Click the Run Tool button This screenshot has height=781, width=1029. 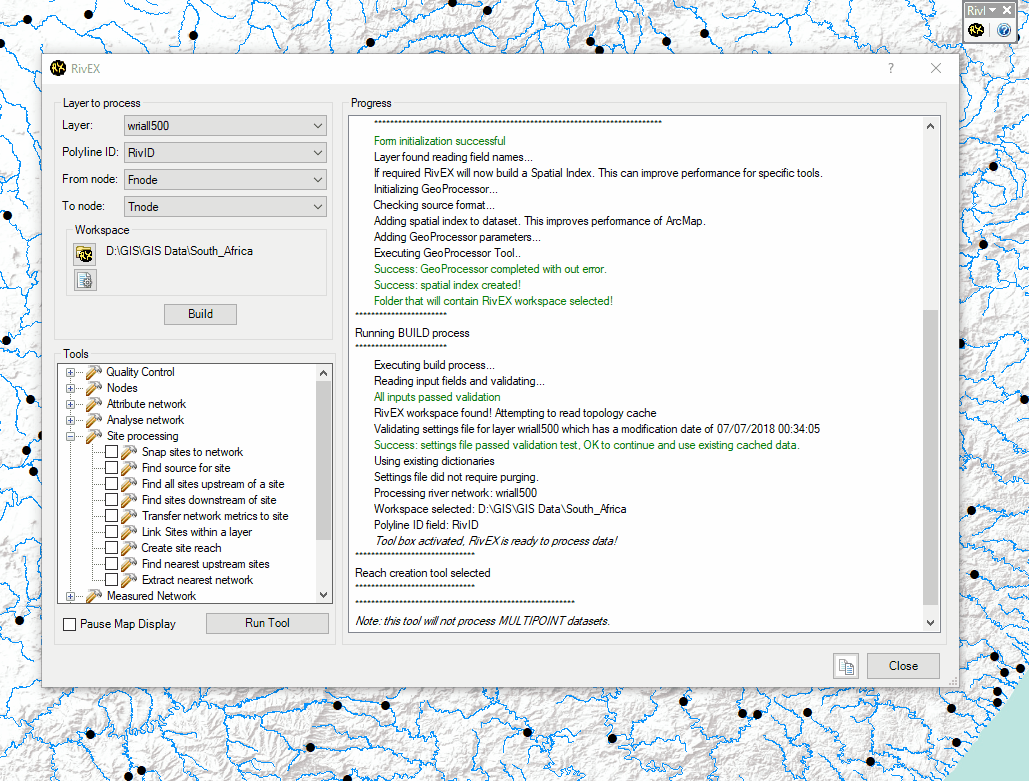(267, 623)
